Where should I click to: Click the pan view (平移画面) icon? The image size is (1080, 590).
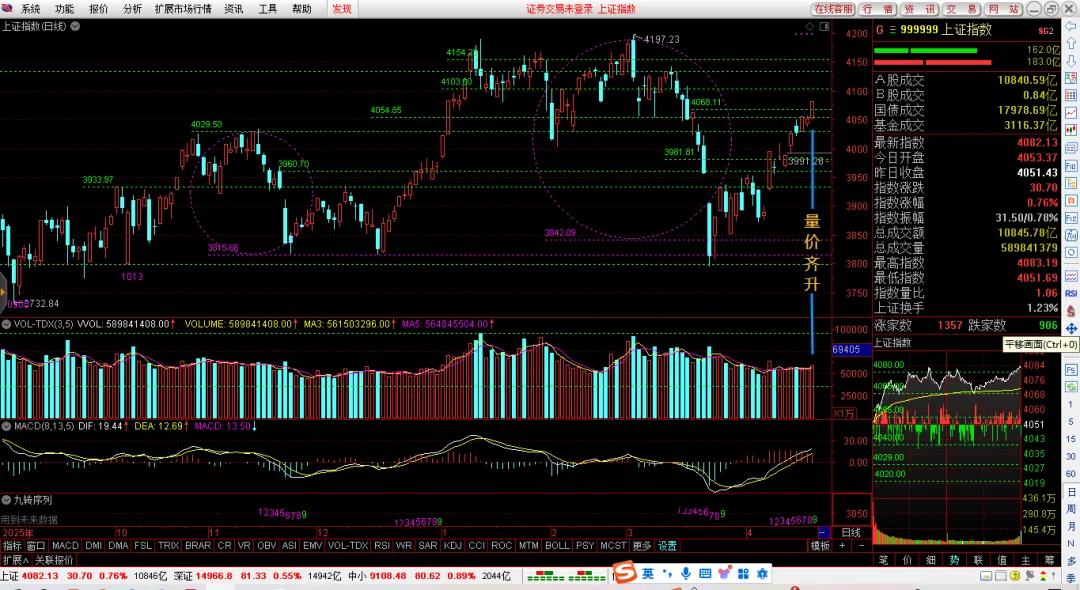[1071, 329]
